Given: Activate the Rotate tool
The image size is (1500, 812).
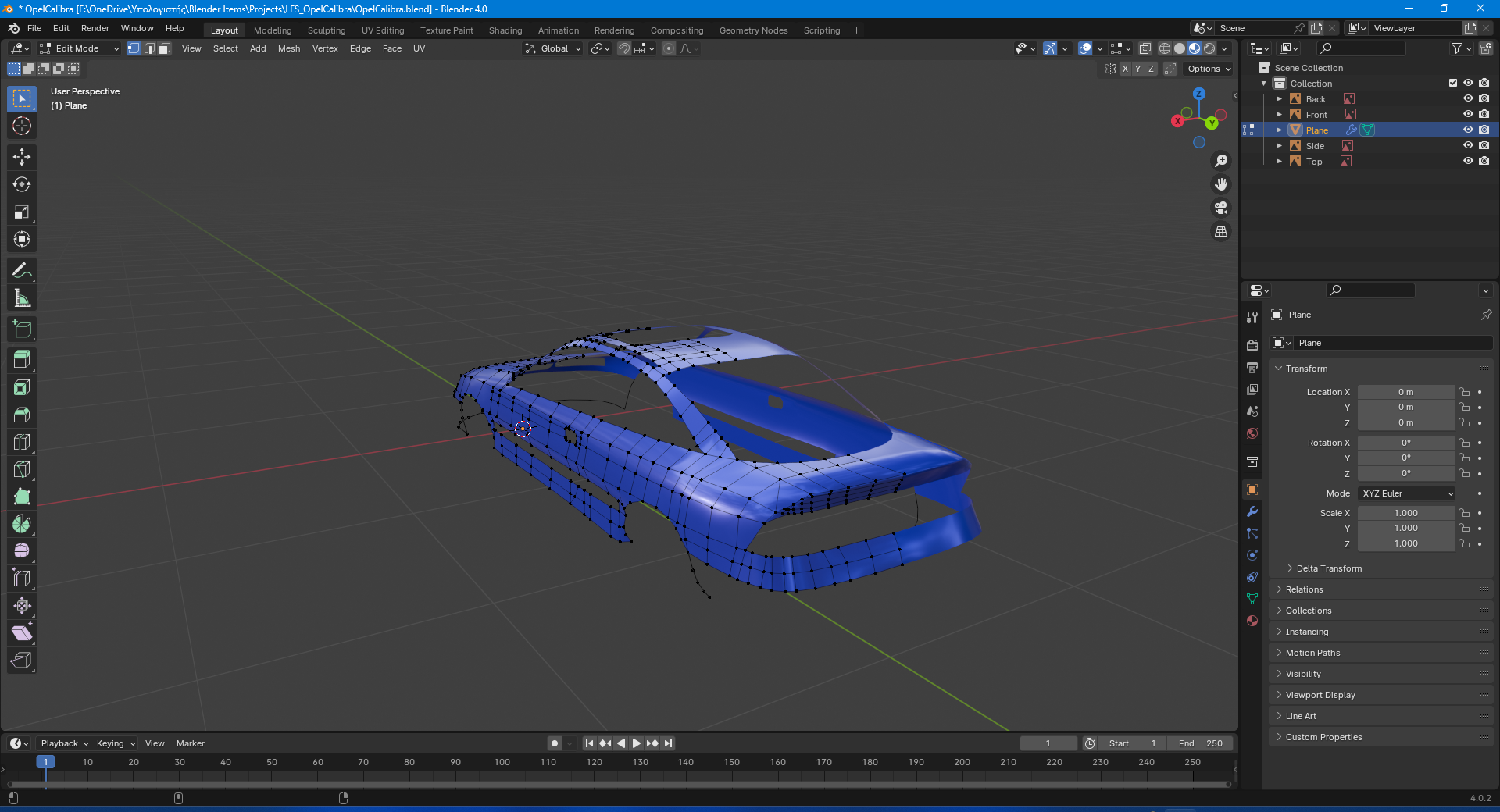Looking at the screenshot, I should (x=22, y=184).
